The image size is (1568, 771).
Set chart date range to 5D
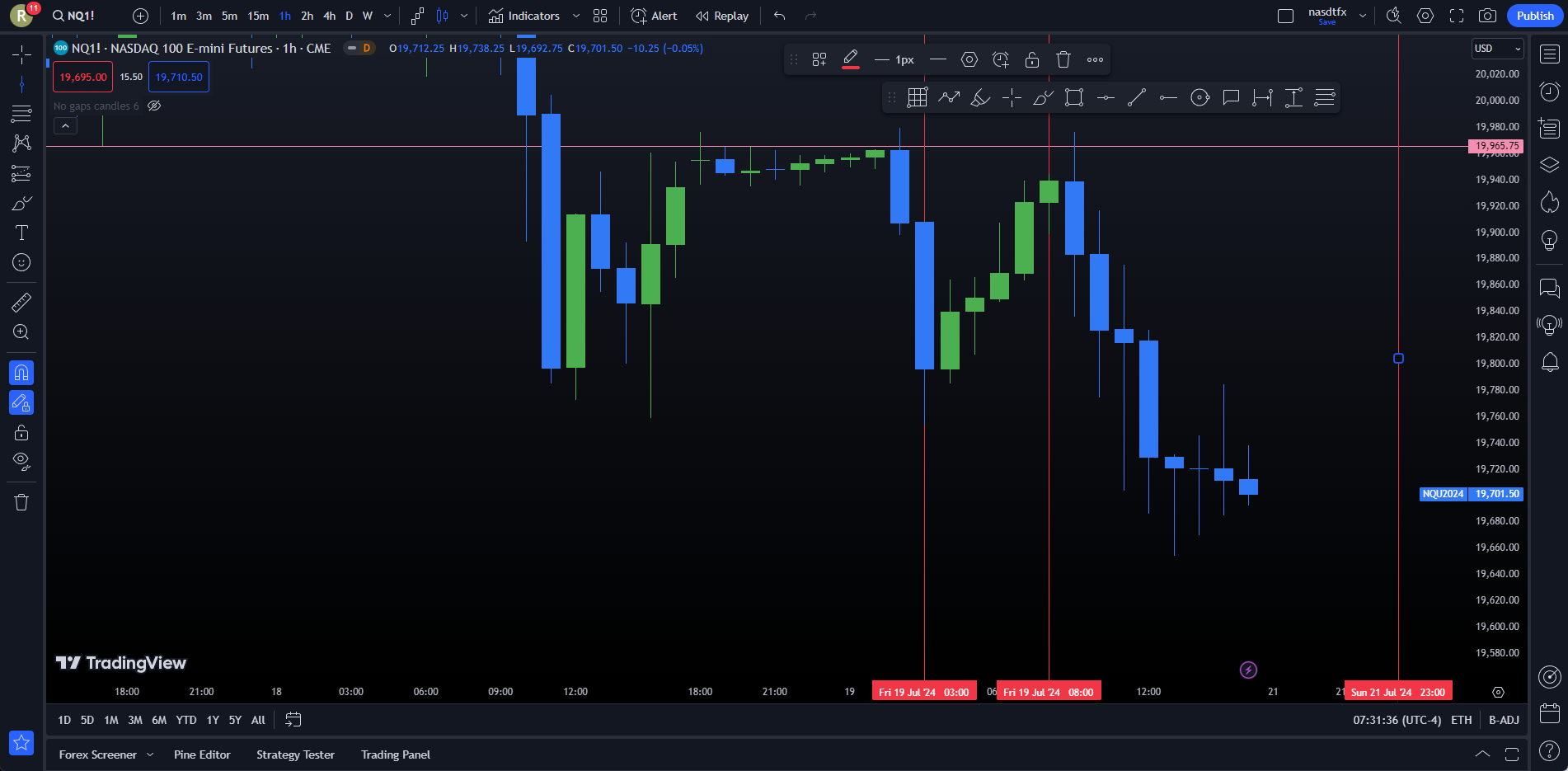87,720
